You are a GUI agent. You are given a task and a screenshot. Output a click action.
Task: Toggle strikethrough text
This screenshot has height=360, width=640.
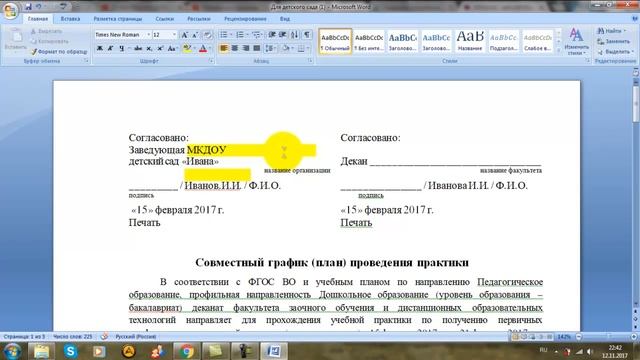(x=138, y=49)
